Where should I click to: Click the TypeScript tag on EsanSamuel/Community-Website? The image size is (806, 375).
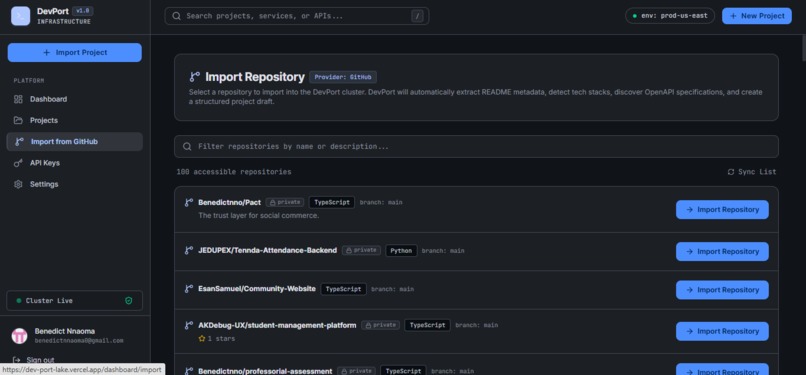pyautogui.click(x=343, y=289)
